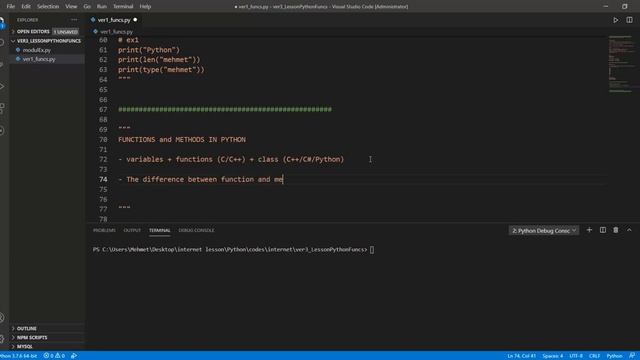Maximize the panel with the up chevron
The height and width of the screenshot is (360, 640).
click(629, 230)
